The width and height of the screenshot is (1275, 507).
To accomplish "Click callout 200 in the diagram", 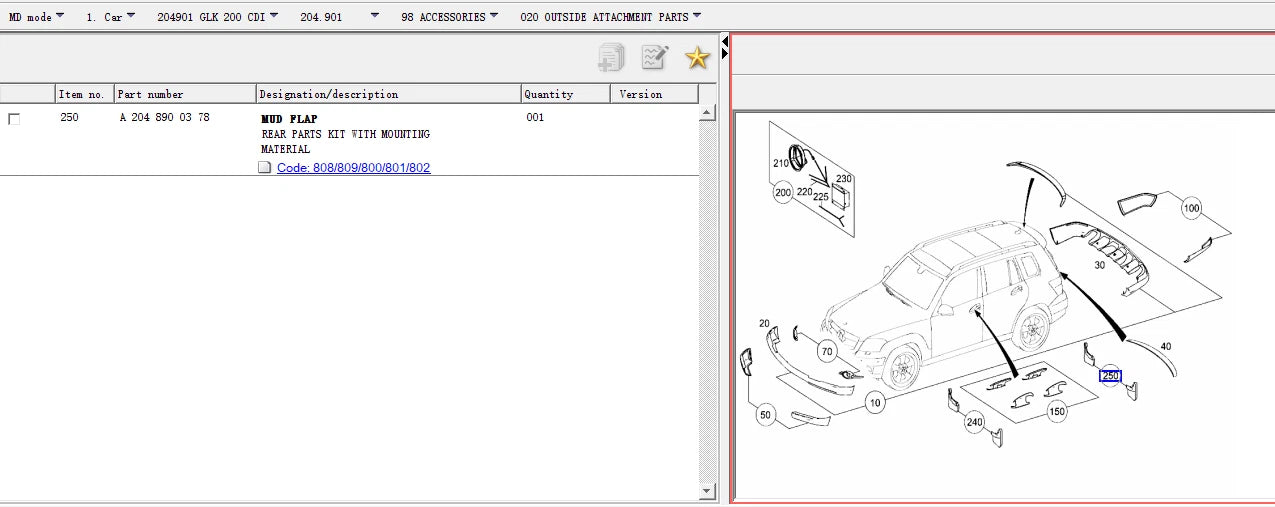I will tap(783, 193).
